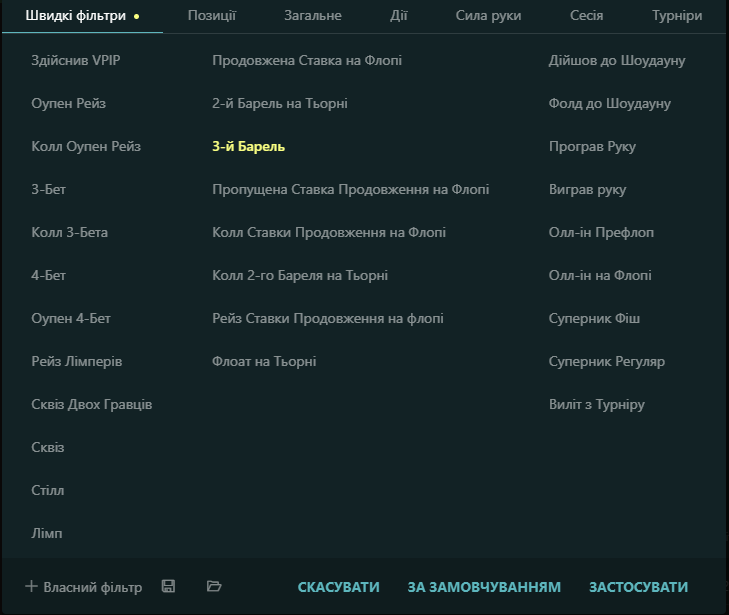This screenshot has height=615, width=729.
Task: Select Продовжена Ставка на Флопі filter
Action: 307,60
